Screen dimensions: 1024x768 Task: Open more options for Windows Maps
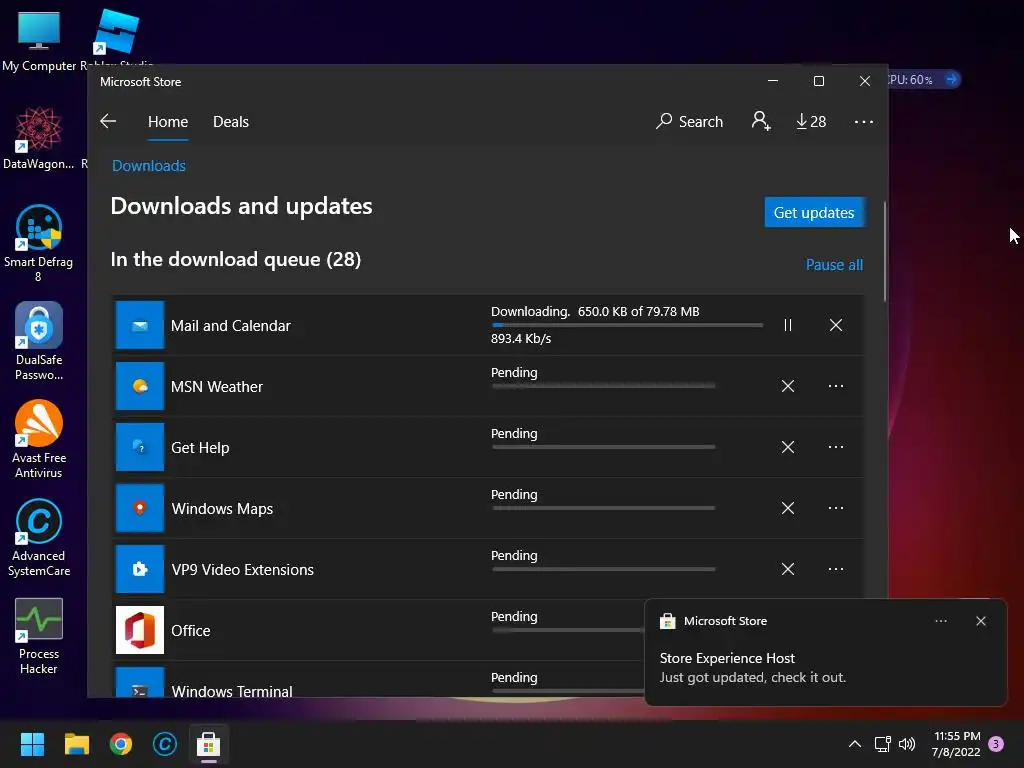pyautogui.click(x=835, y=508)
